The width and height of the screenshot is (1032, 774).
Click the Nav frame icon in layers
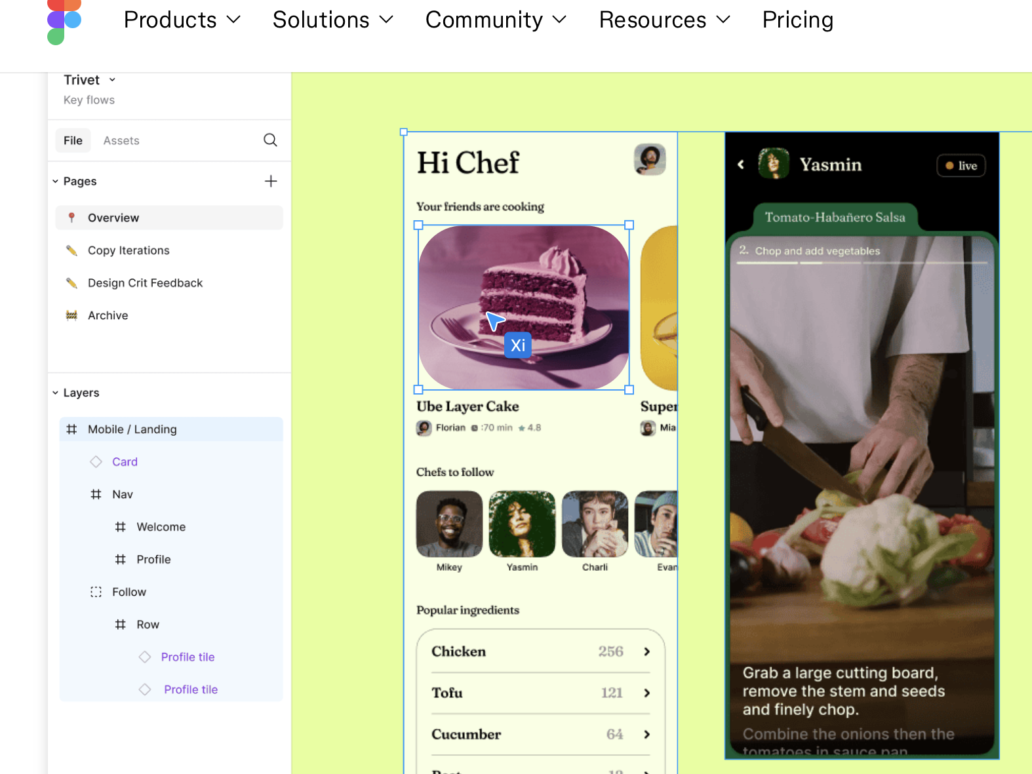point(96,494)
